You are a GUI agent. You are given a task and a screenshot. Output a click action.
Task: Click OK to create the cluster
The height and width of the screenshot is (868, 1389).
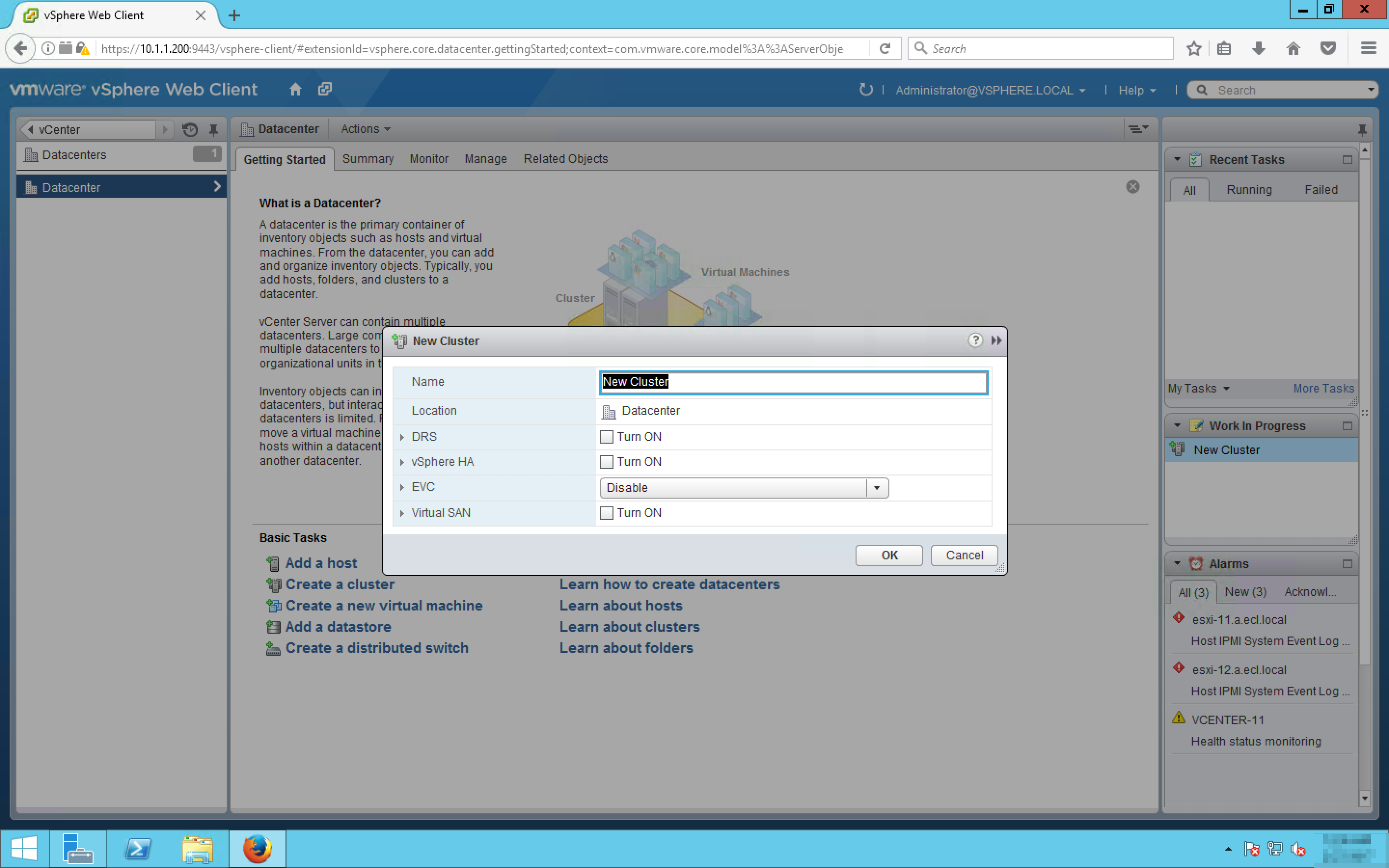click(x=888, y=555)
